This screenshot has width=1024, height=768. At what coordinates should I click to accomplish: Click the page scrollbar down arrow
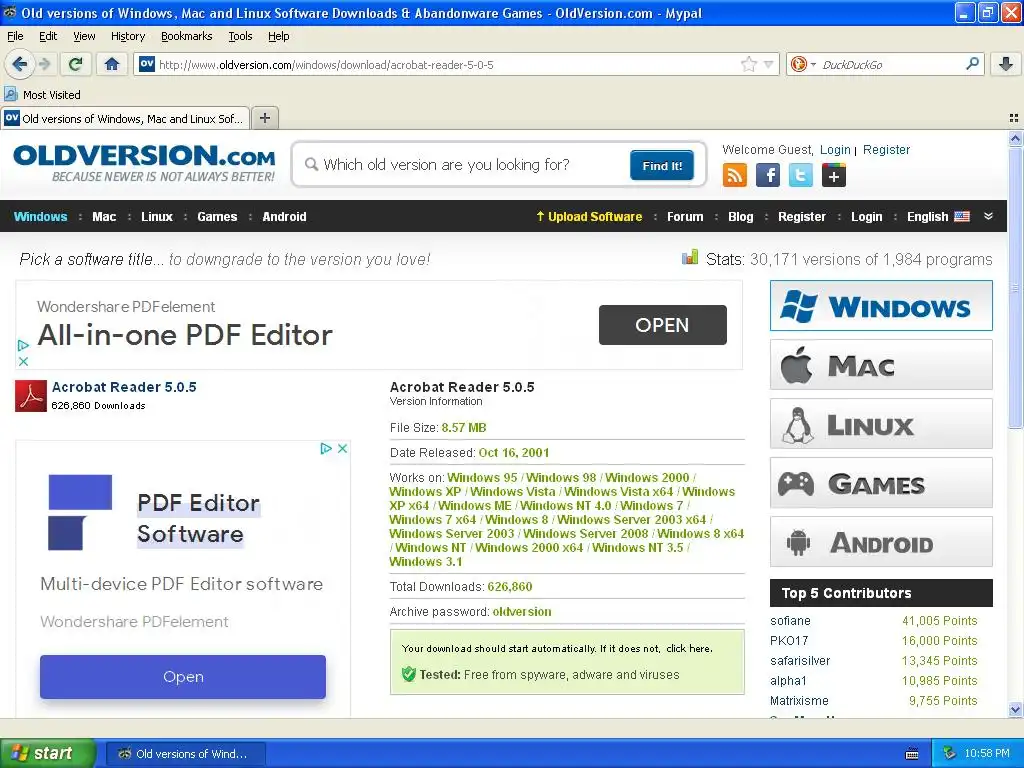point(1015,709)
